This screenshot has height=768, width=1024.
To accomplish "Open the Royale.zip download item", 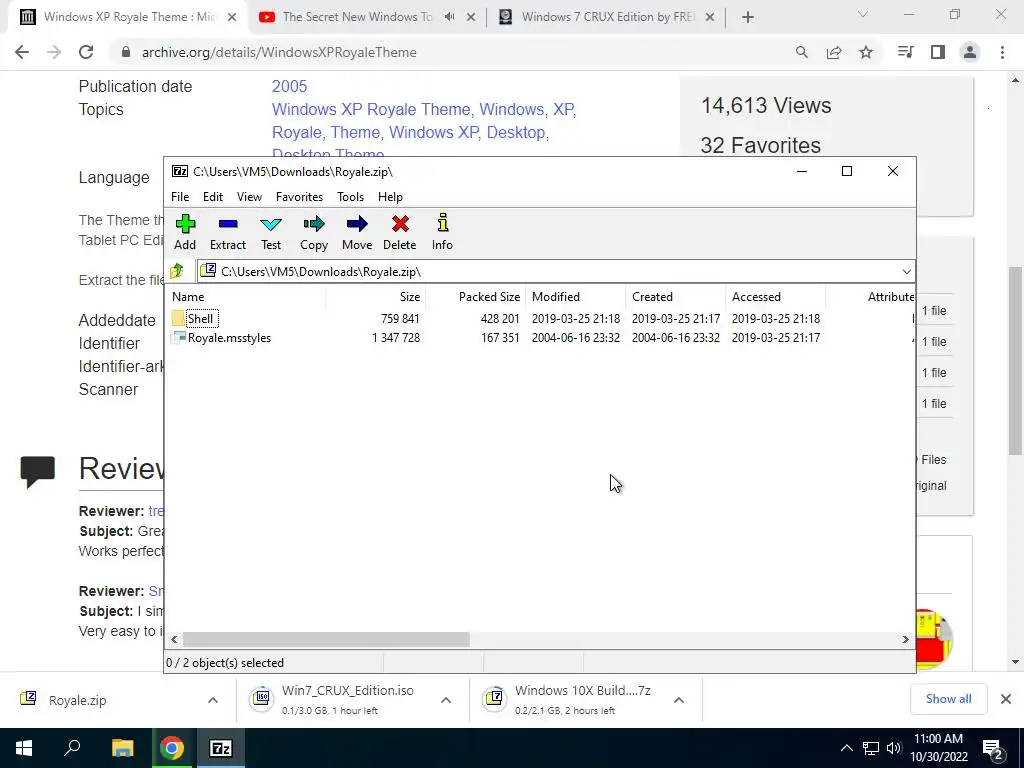I will [x=77, y=700].
